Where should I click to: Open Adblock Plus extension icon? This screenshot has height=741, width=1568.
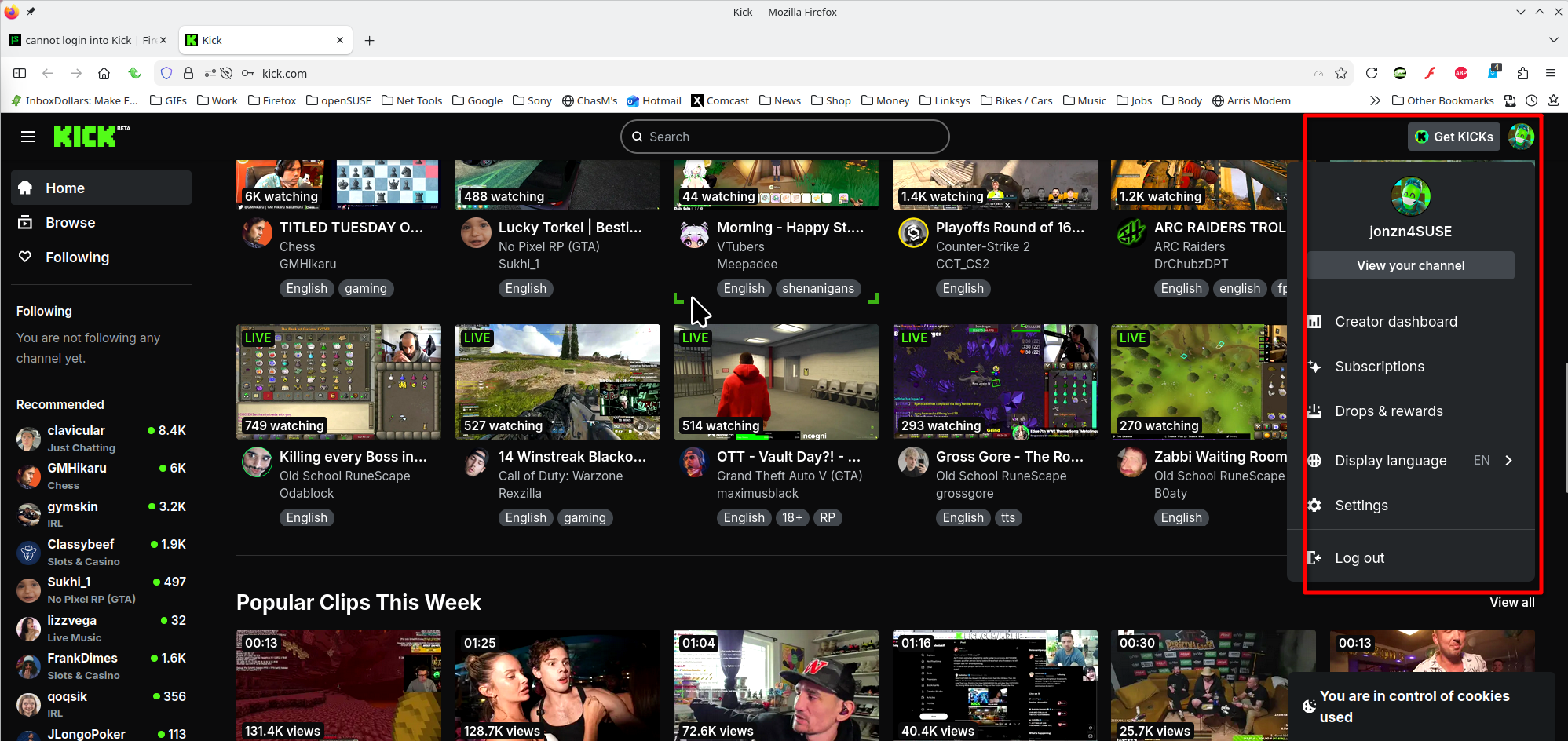pos(1461,73)
